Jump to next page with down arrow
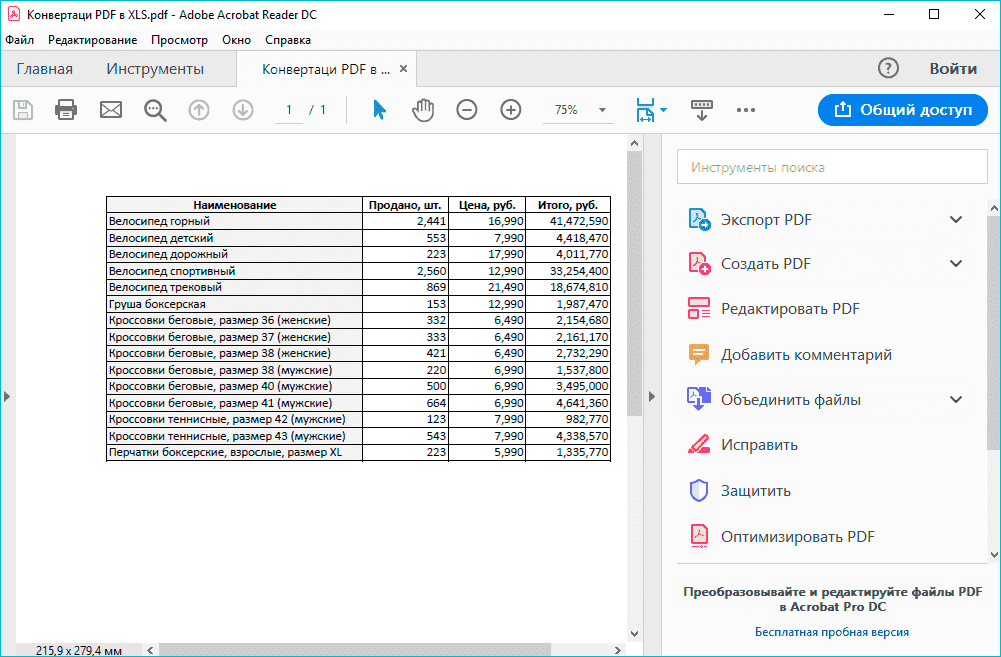1001x657 pixels. [242, 110]
